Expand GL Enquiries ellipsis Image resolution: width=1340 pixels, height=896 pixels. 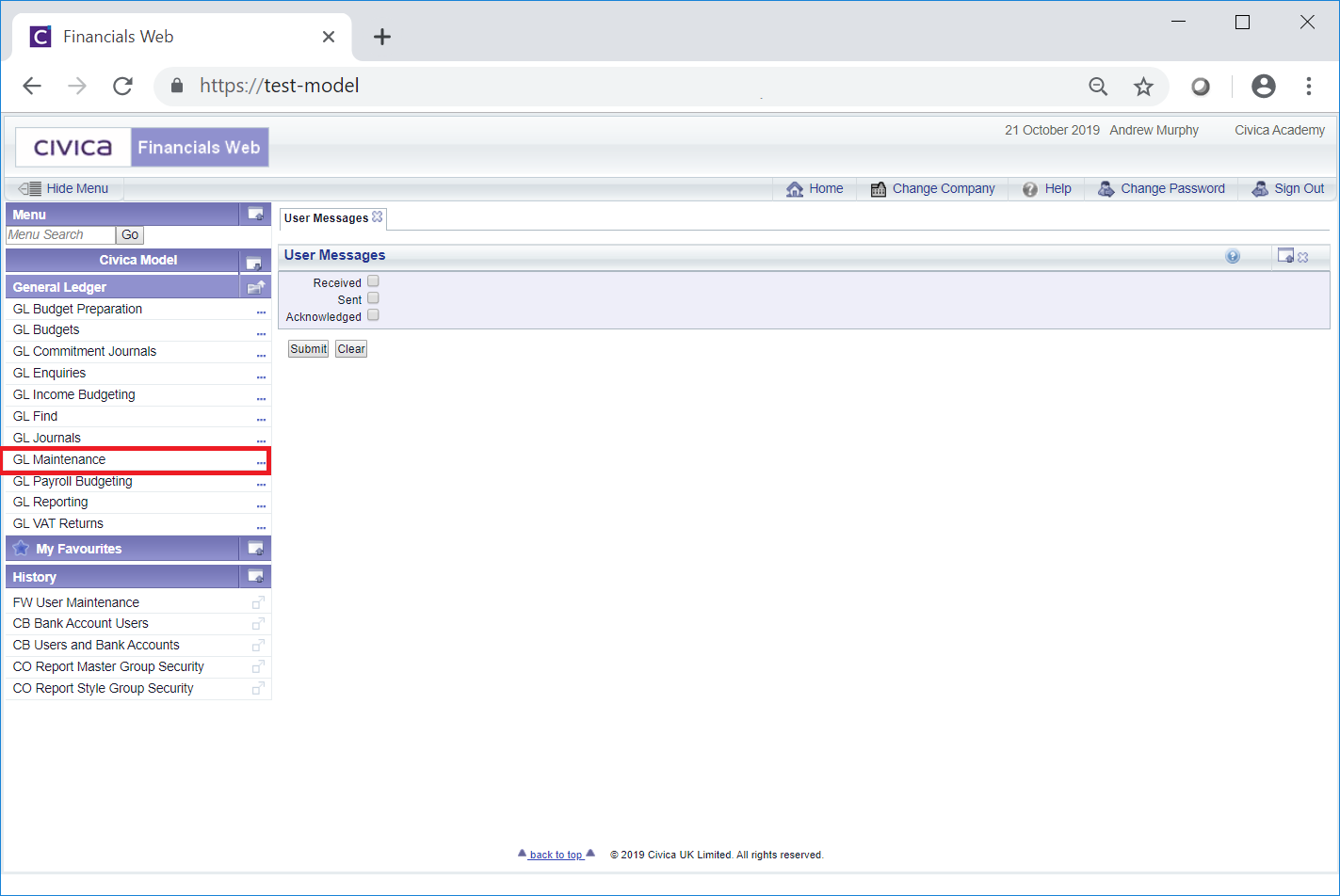click(x=261, y=376)
